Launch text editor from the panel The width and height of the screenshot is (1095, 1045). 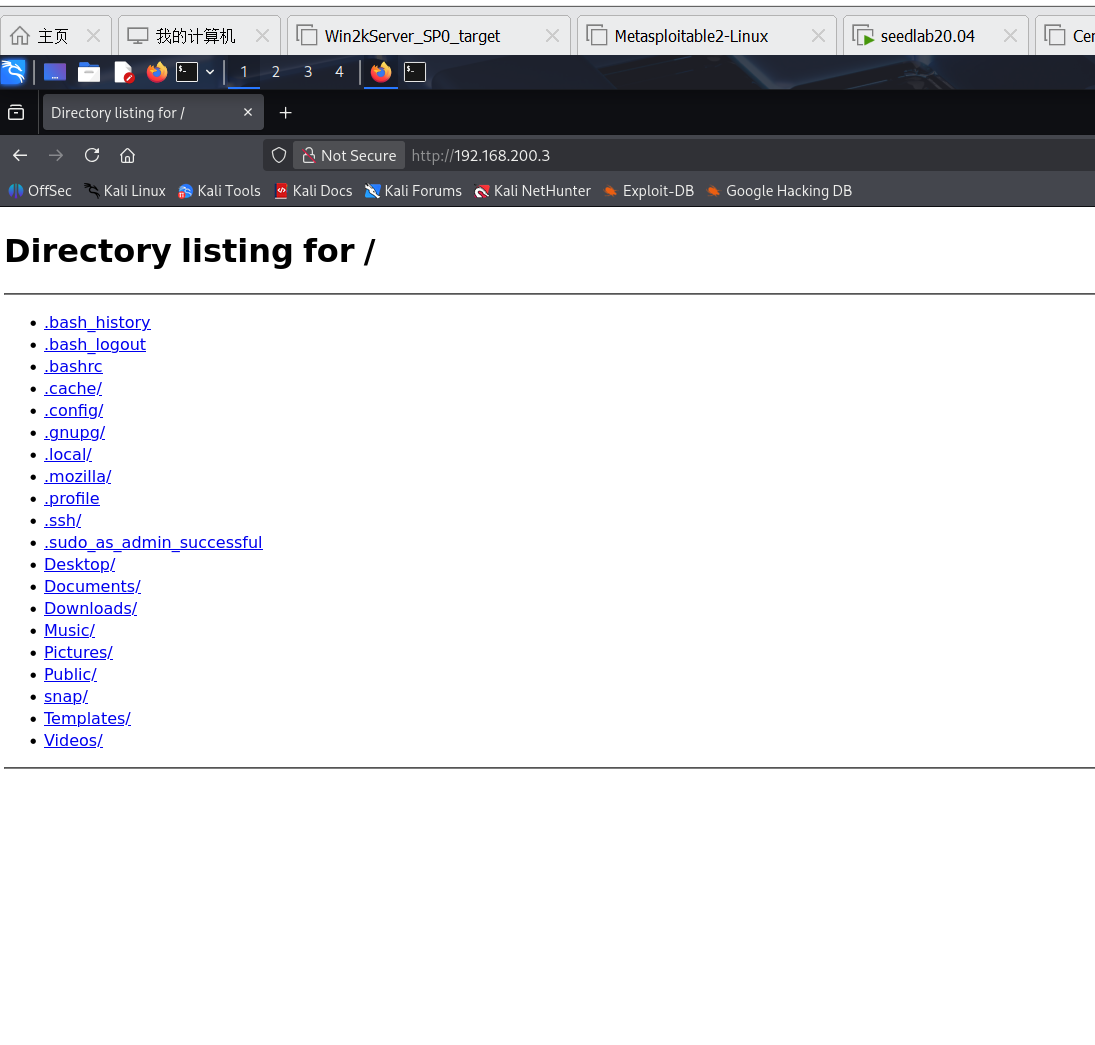pos(123,72)
